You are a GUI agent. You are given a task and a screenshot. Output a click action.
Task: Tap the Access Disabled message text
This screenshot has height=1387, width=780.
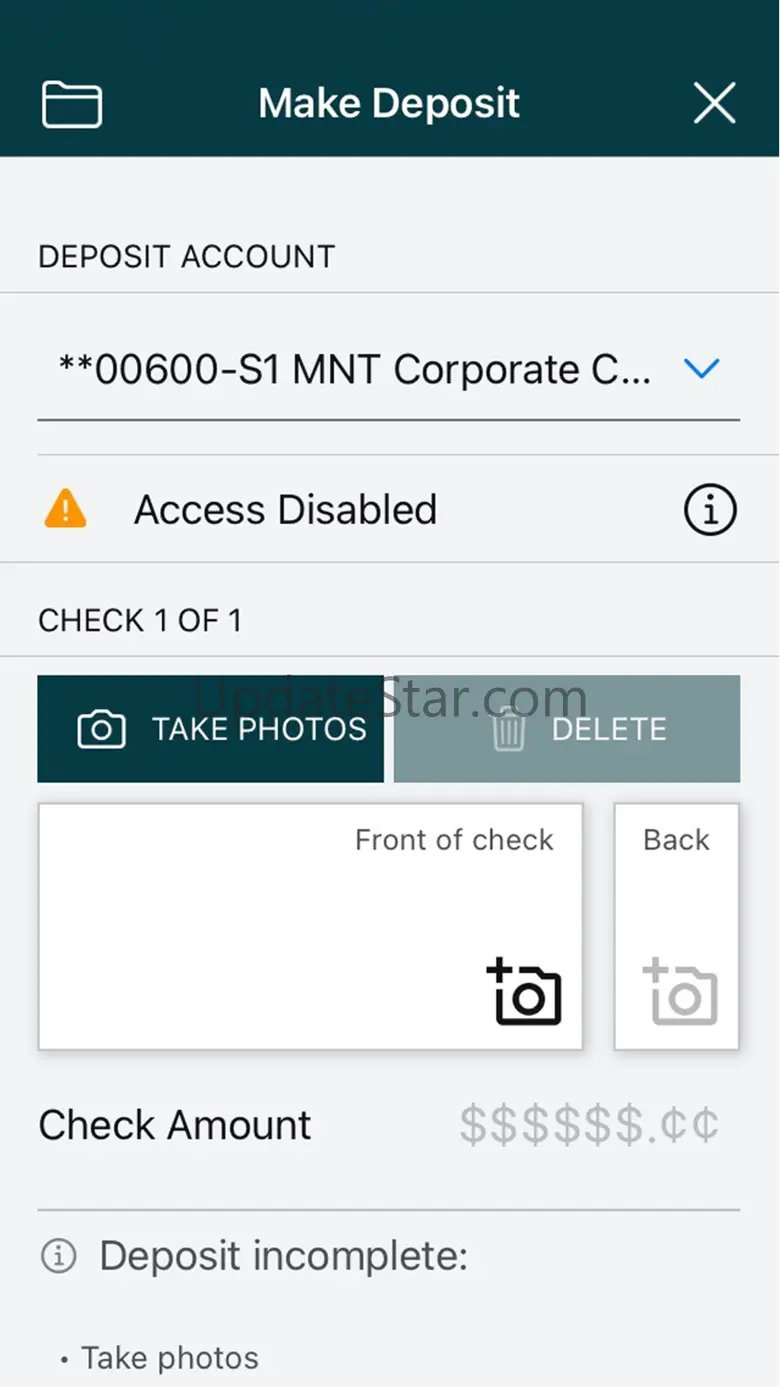pyautogui.click(x=286, y=510)
